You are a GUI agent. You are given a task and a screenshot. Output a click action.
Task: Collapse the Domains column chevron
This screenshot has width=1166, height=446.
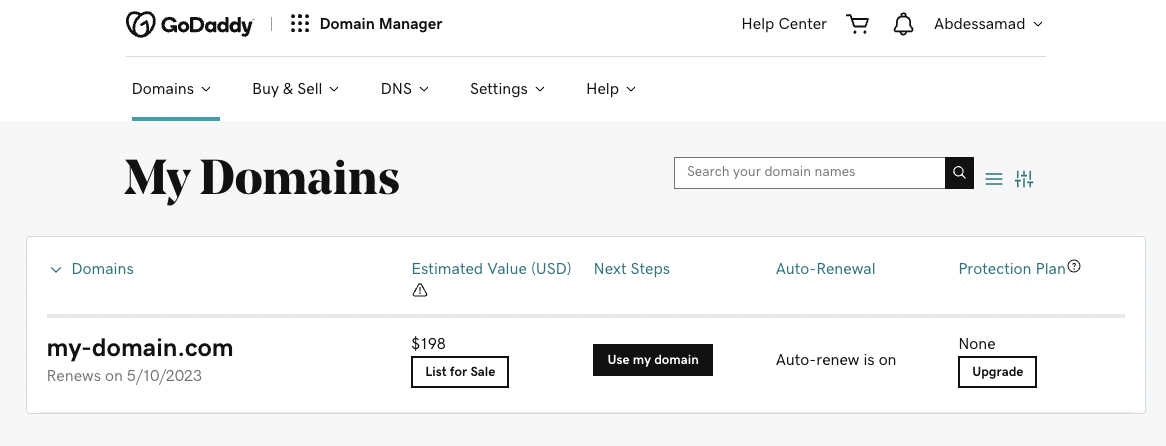[56, 269]
